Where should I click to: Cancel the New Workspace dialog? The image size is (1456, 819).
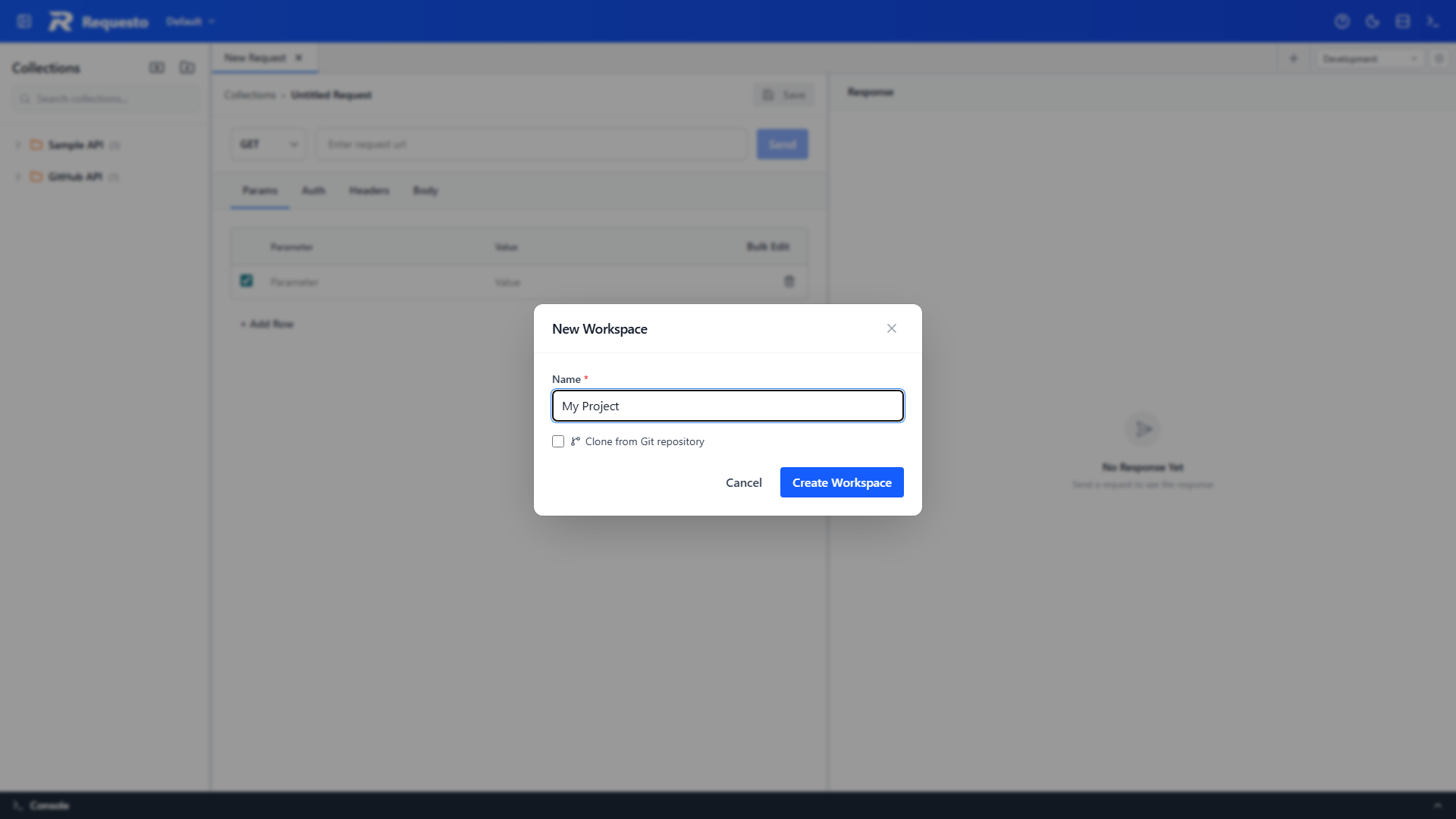(x=743, y=482)
